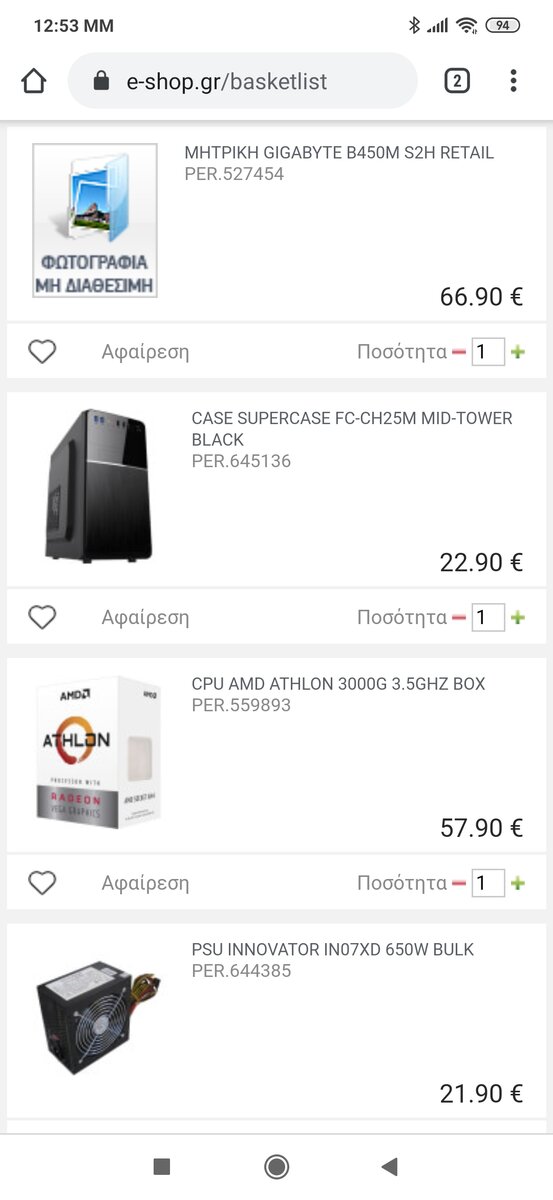Remove the Gigabyte B450M motherboard via Αφαίρεση
The width and height of the screenshot is (553, 1200).
(x=145, y=352)
